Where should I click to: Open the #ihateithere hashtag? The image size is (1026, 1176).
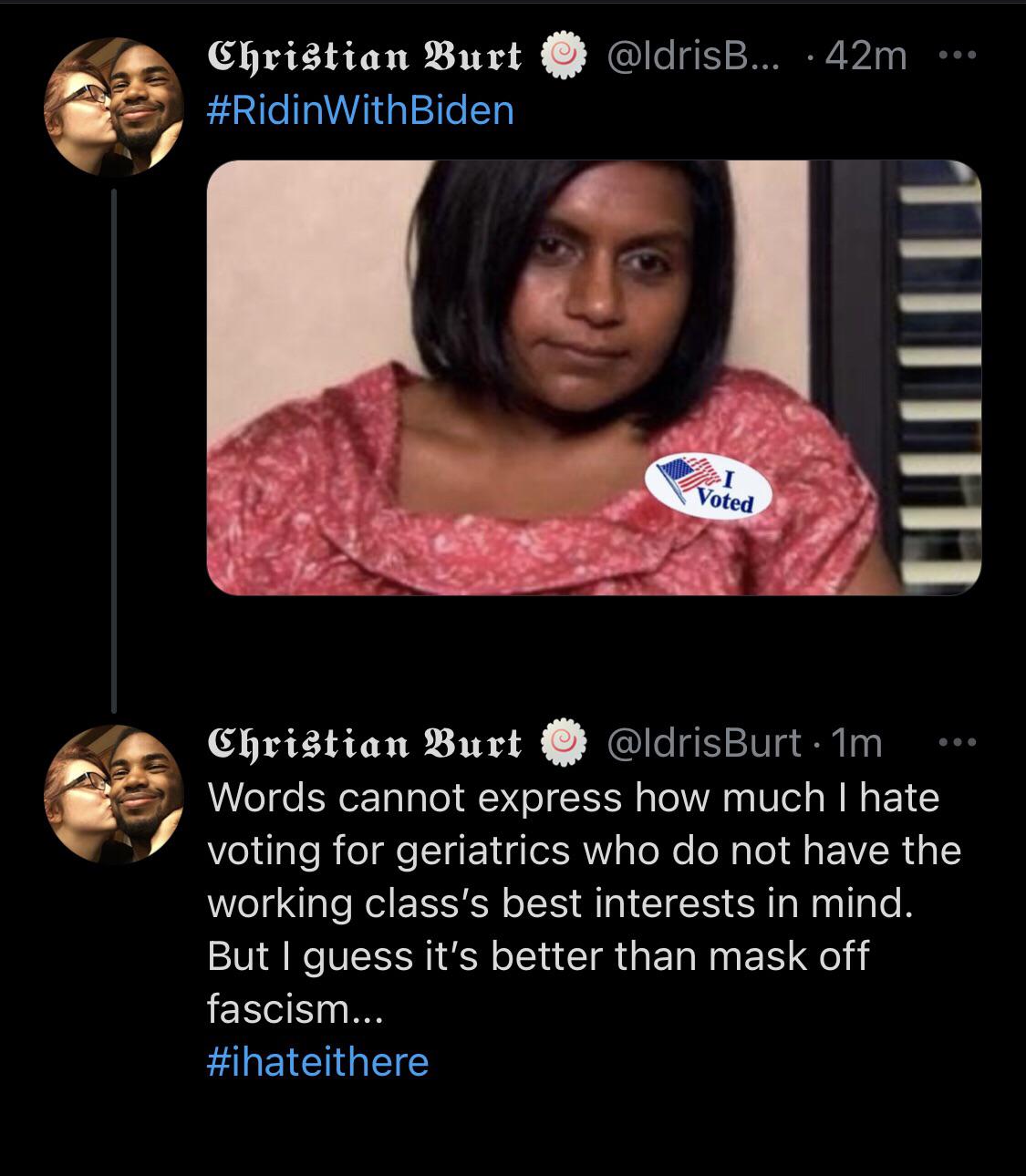click(x=318, y=1061)
